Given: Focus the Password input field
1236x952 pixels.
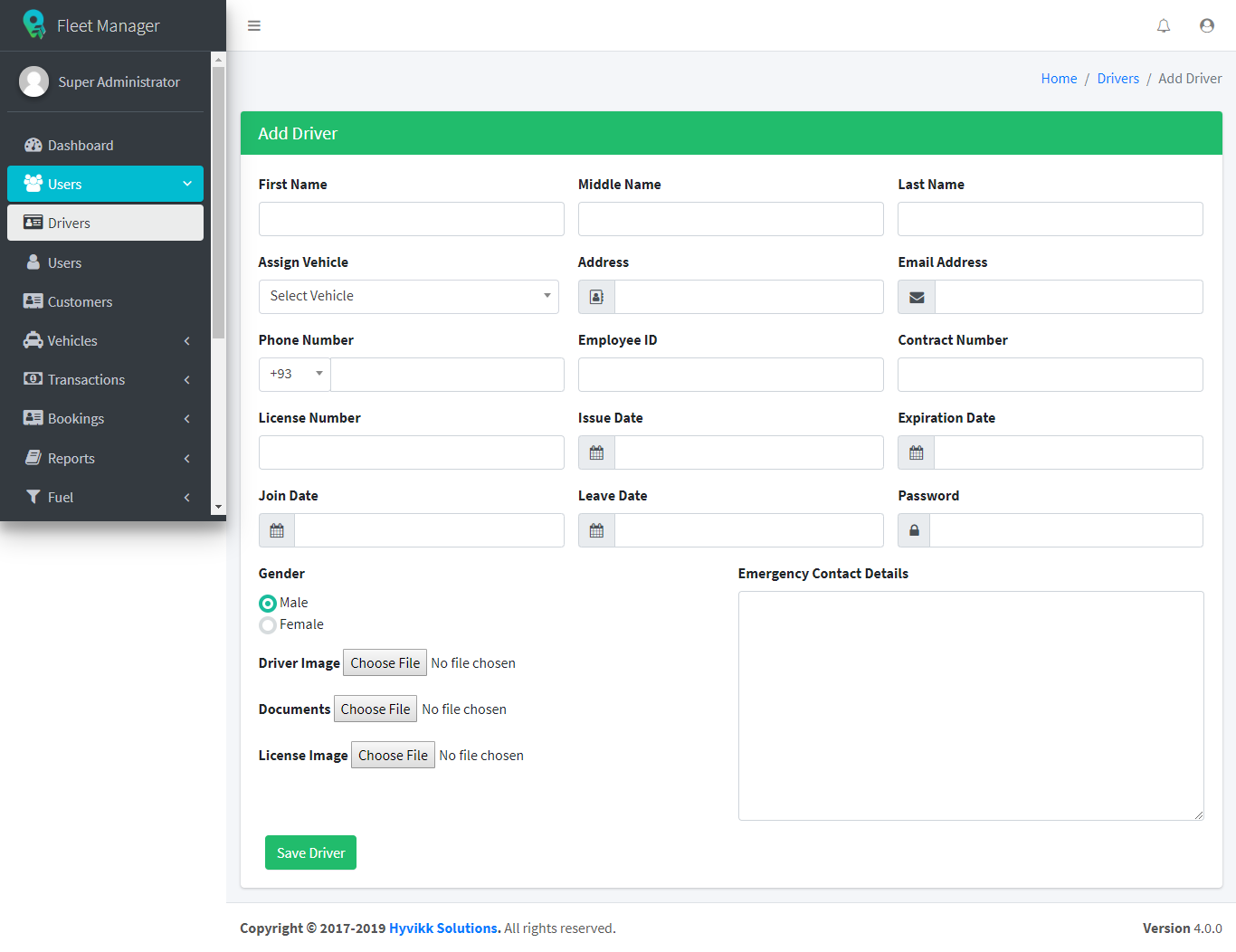Looking at the screenshot, I should click(x=1066, y=530).
